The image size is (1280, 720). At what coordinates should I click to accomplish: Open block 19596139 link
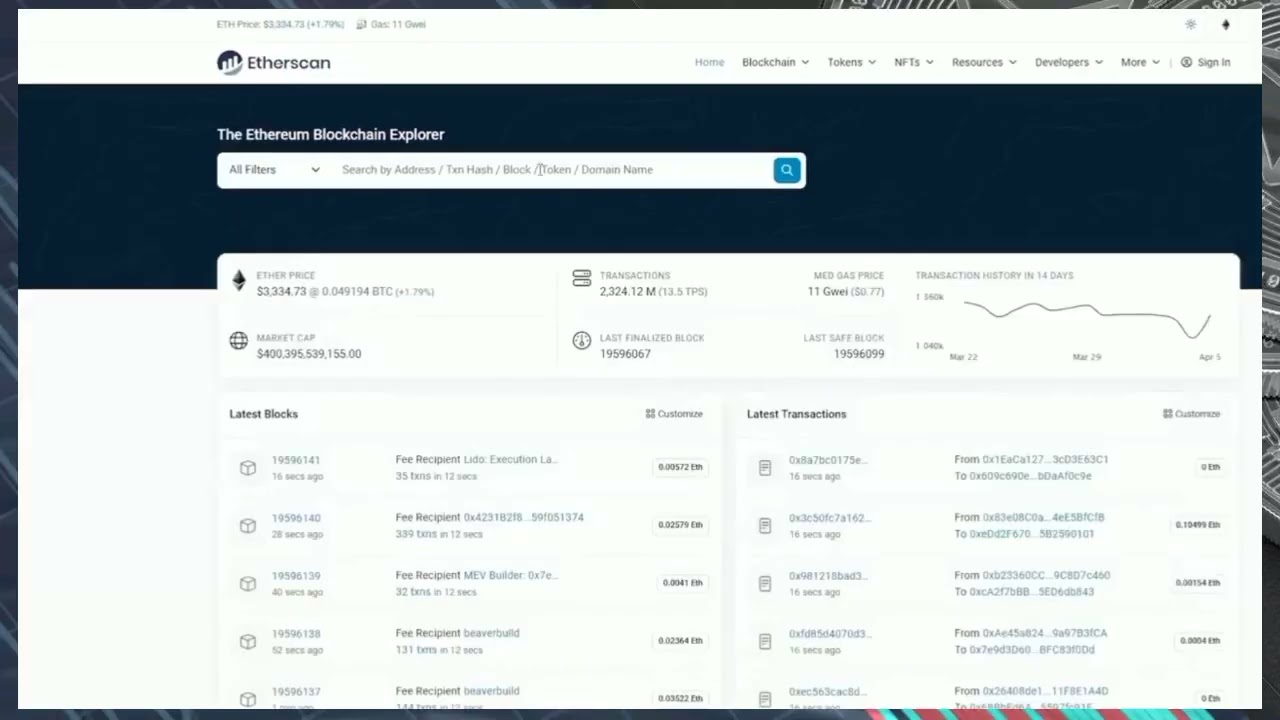tap(296, 576)
